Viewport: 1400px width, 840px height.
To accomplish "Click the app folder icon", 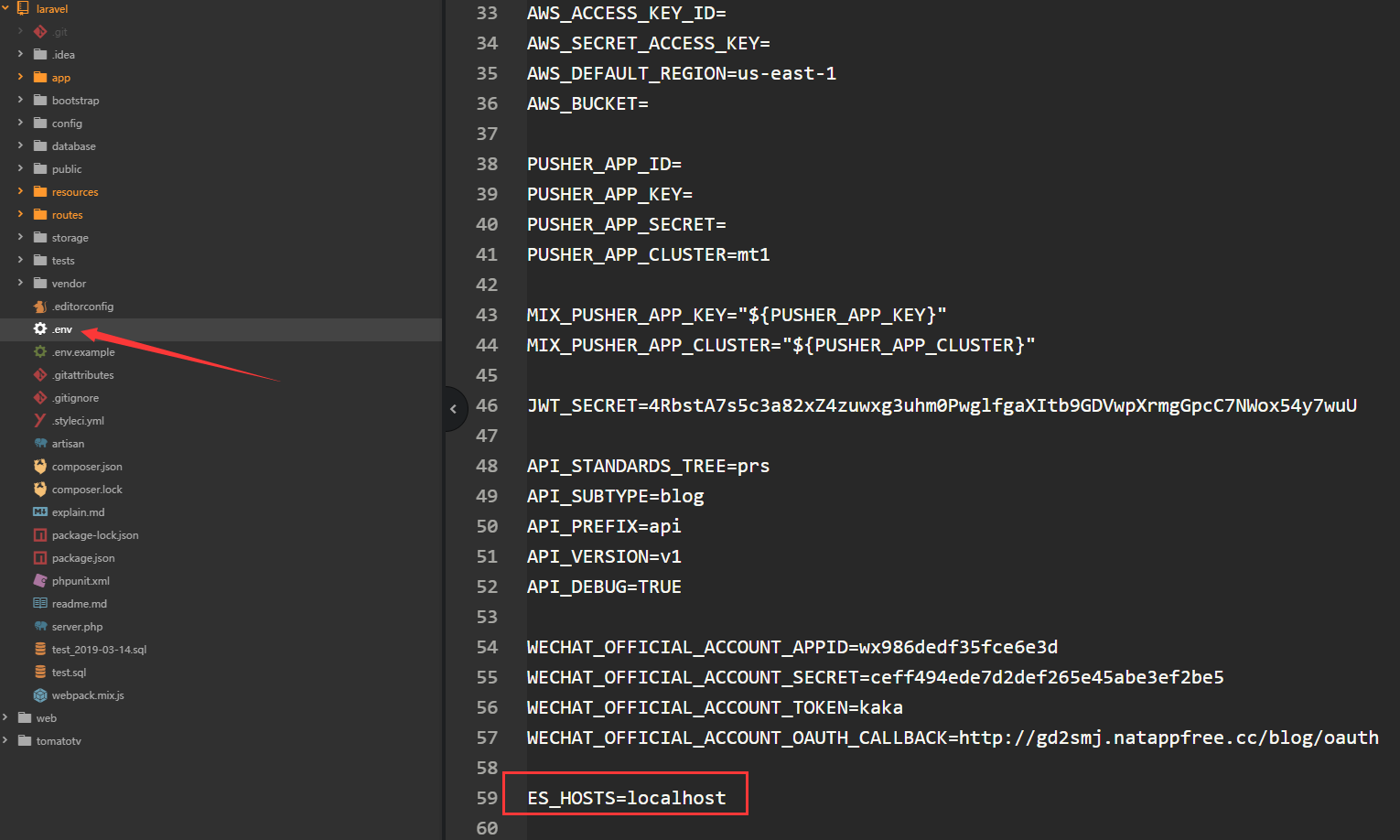I will [40, 78].
